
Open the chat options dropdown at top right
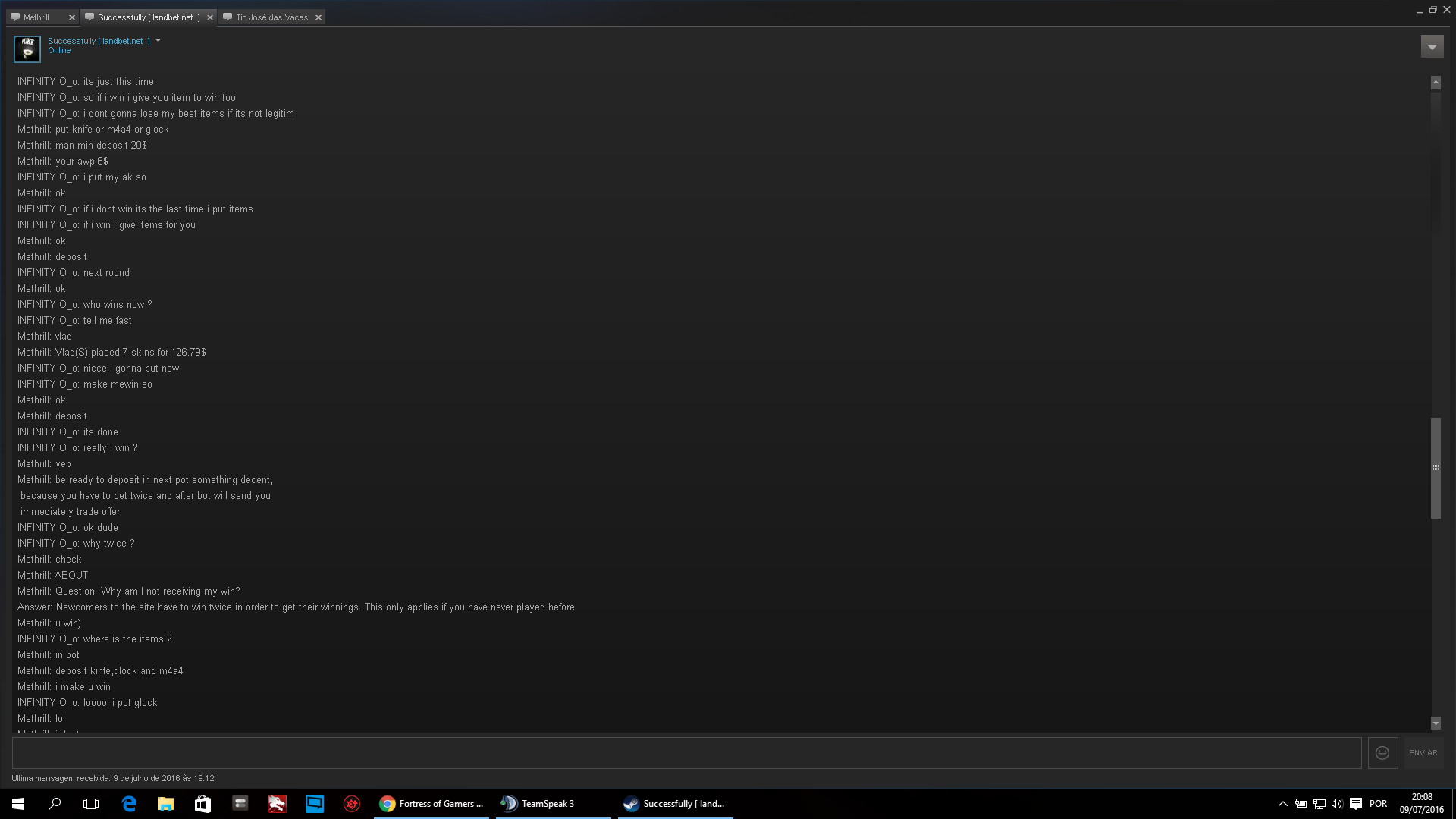coord(1432,47)
